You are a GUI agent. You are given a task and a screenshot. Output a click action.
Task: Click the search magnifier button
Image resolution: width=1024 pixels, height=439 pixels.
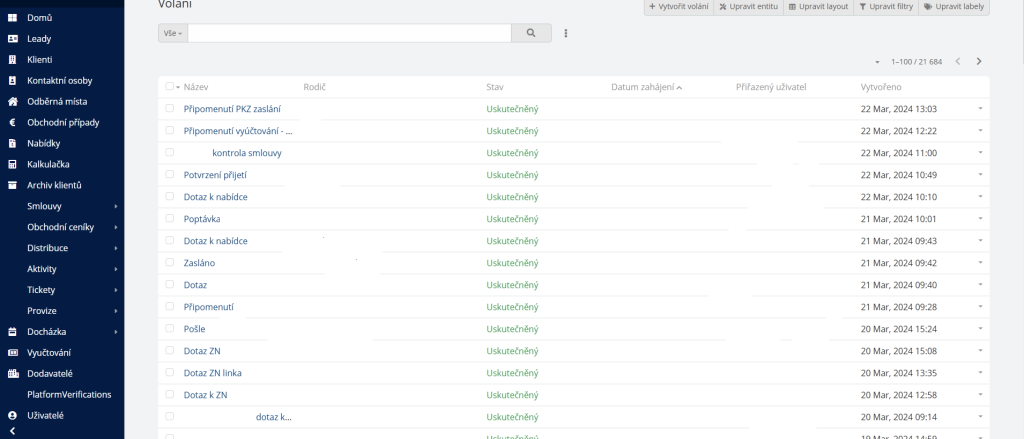point(531,33)
